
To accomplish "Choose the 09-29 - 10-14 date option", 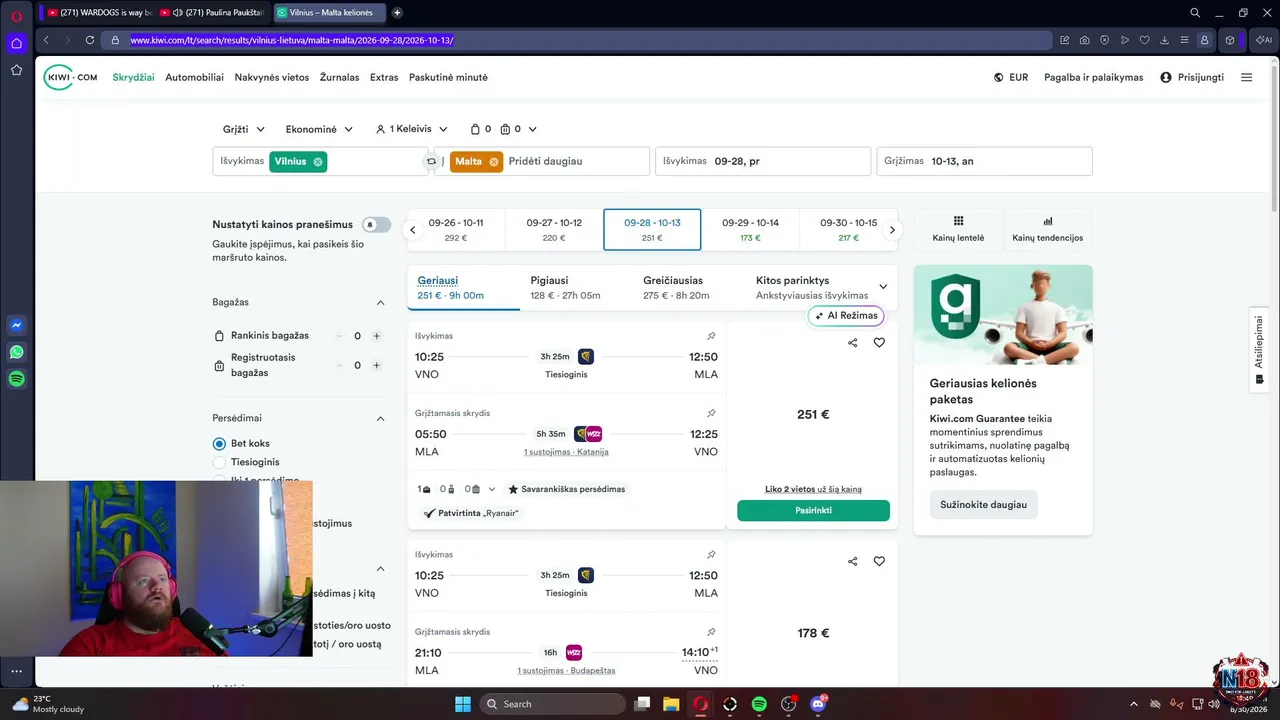I will point(750,230).
